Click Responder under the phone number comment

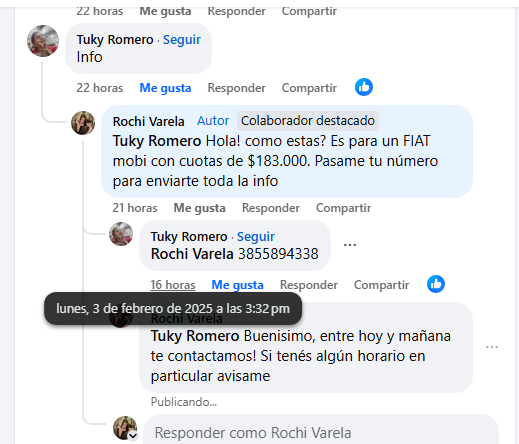coord(309,285)
